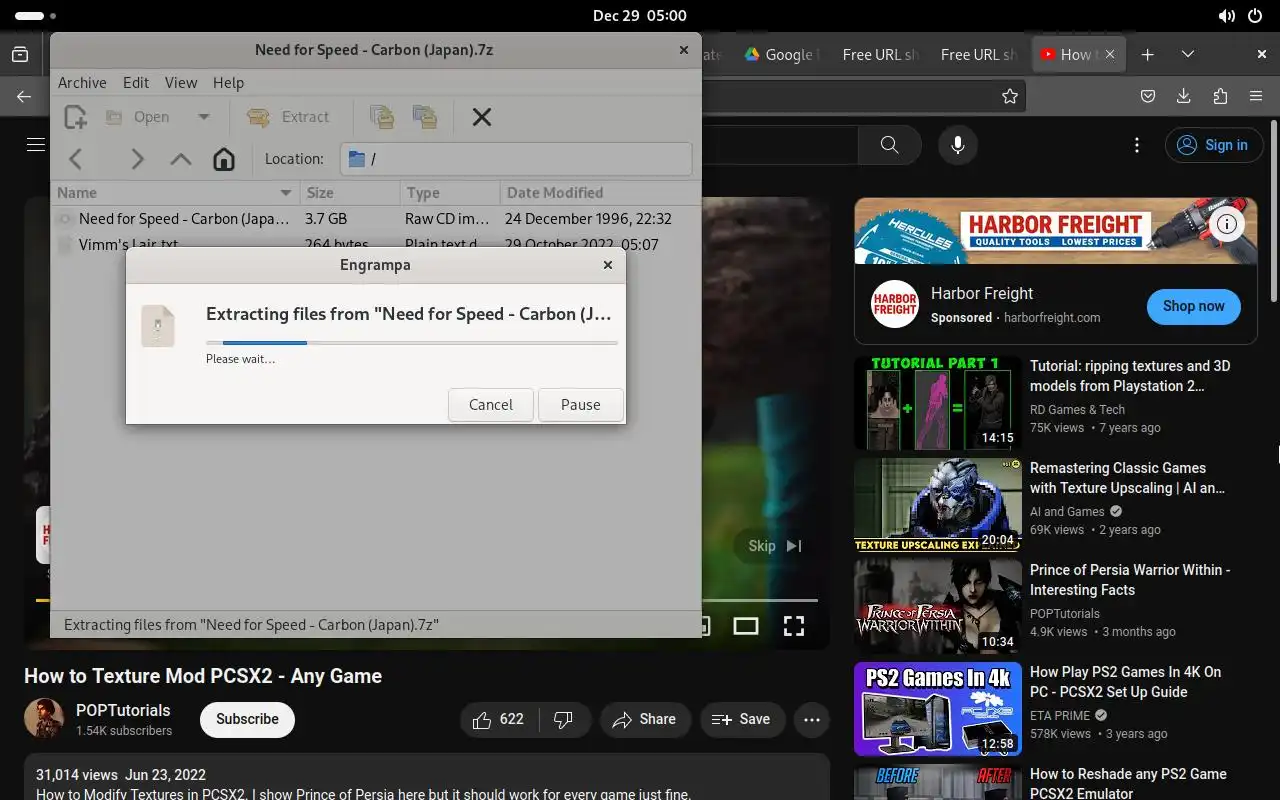Go to archive home location
Image resolution: width=1280 pixels, height=800 pixels.
[224, 159]
